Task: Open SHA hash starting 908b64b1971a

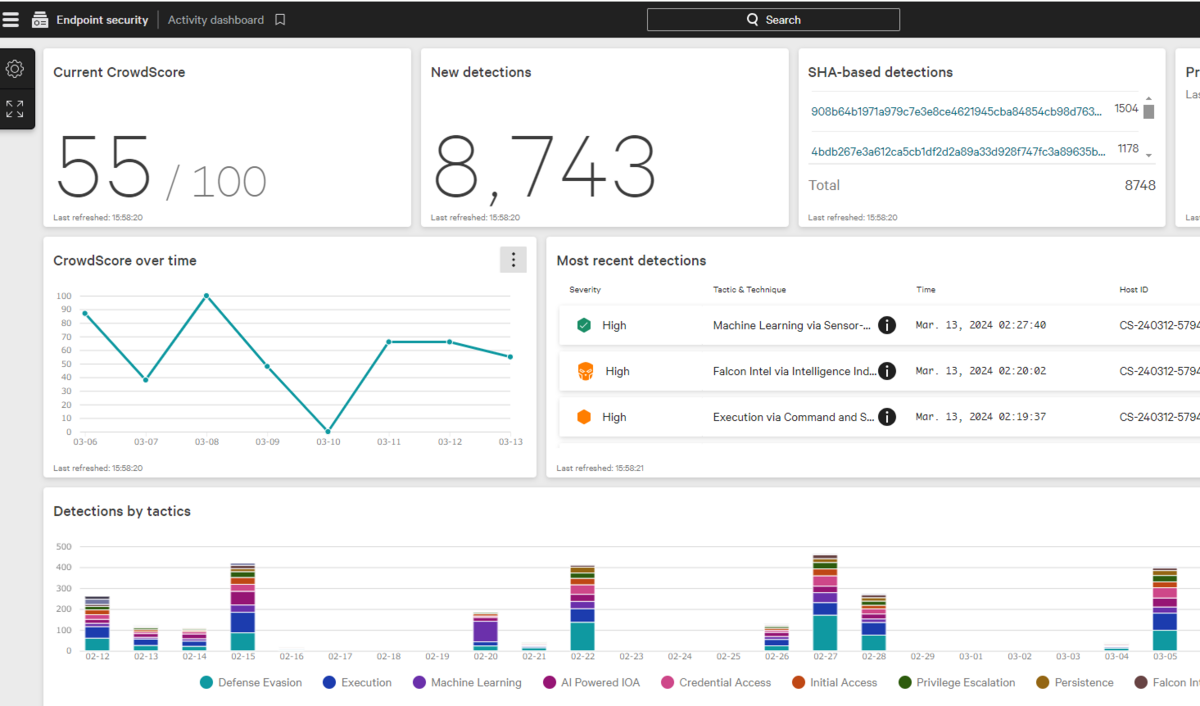Action: coord(958,112)
